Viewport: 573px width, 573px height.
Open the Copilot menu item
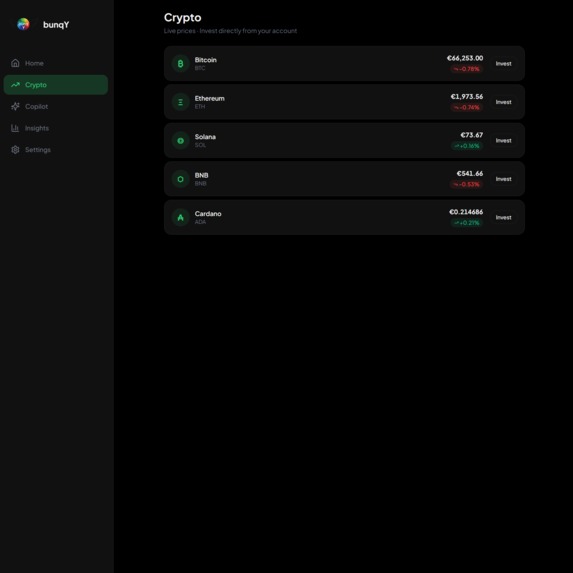pyautogui.click(x=56, y=106)
